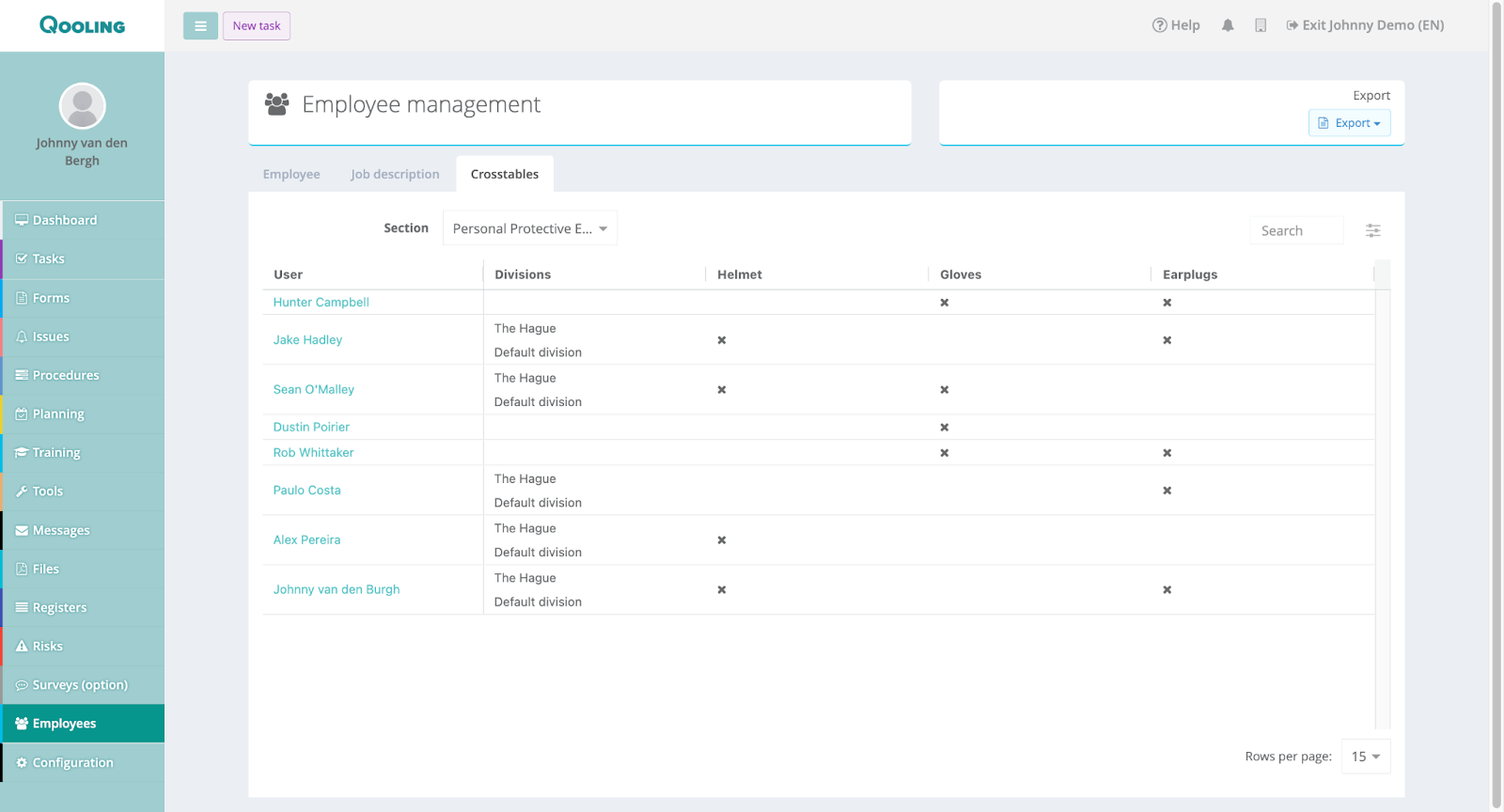Click Jake Hadley's Helmet cross mark

click(x=722, y=340)
